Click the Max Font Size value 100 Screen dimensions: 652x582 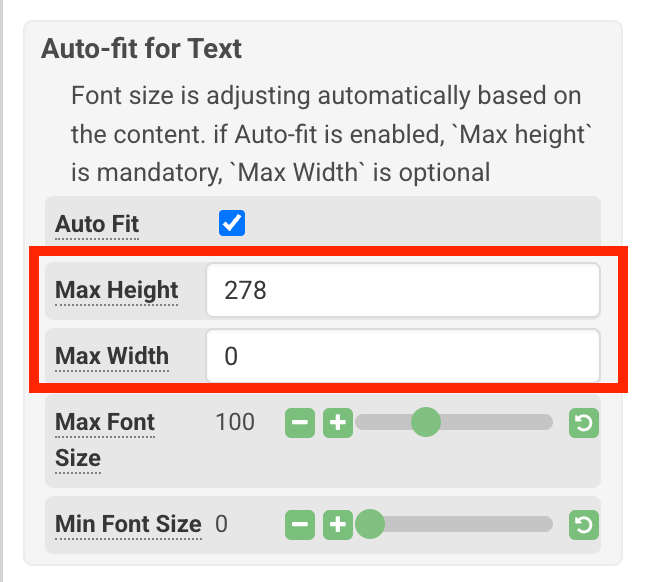[235, 422]
